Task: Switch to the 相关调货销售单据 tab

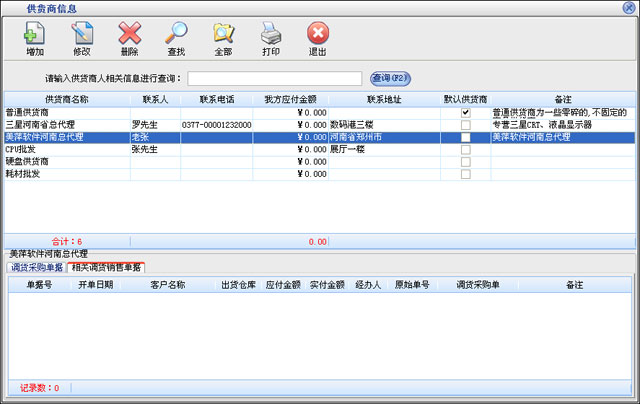Action: [x=105, y=267]
